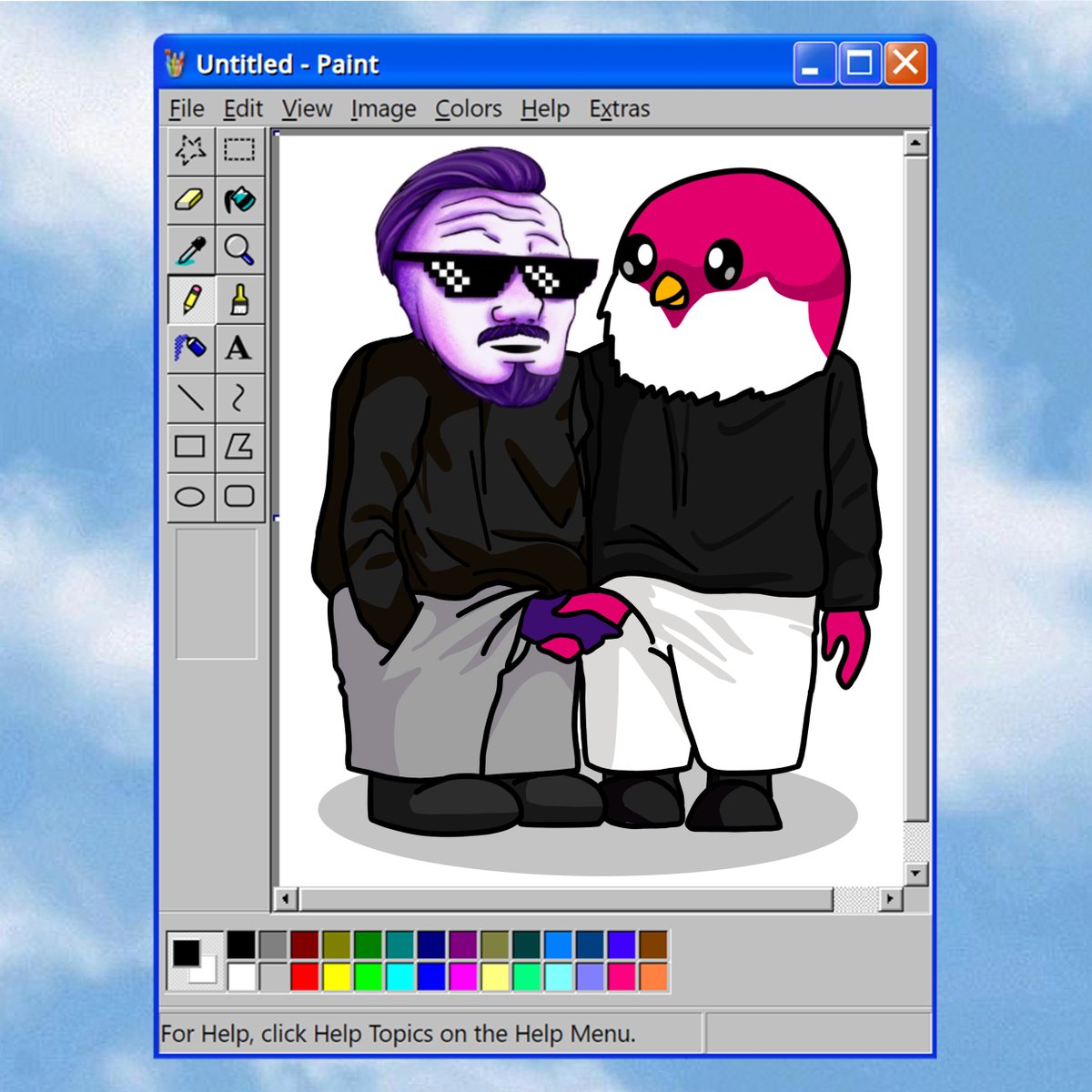The width and height of the screenshot is (1092, 1092).
Task: Select the Ellipse tool
Action: click(x=190, y=496)
